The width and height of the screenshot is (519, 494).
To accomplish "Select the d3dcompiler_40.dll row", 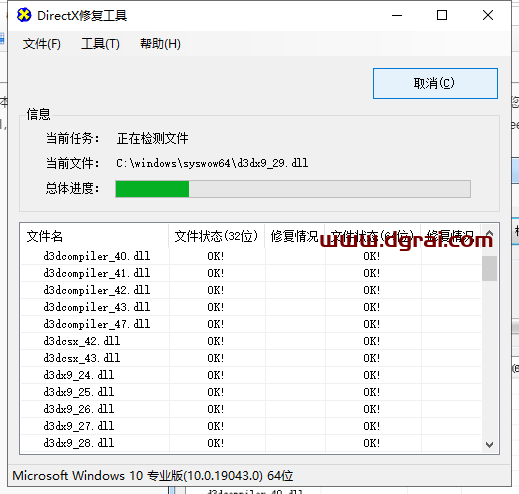I will point(251,256).
